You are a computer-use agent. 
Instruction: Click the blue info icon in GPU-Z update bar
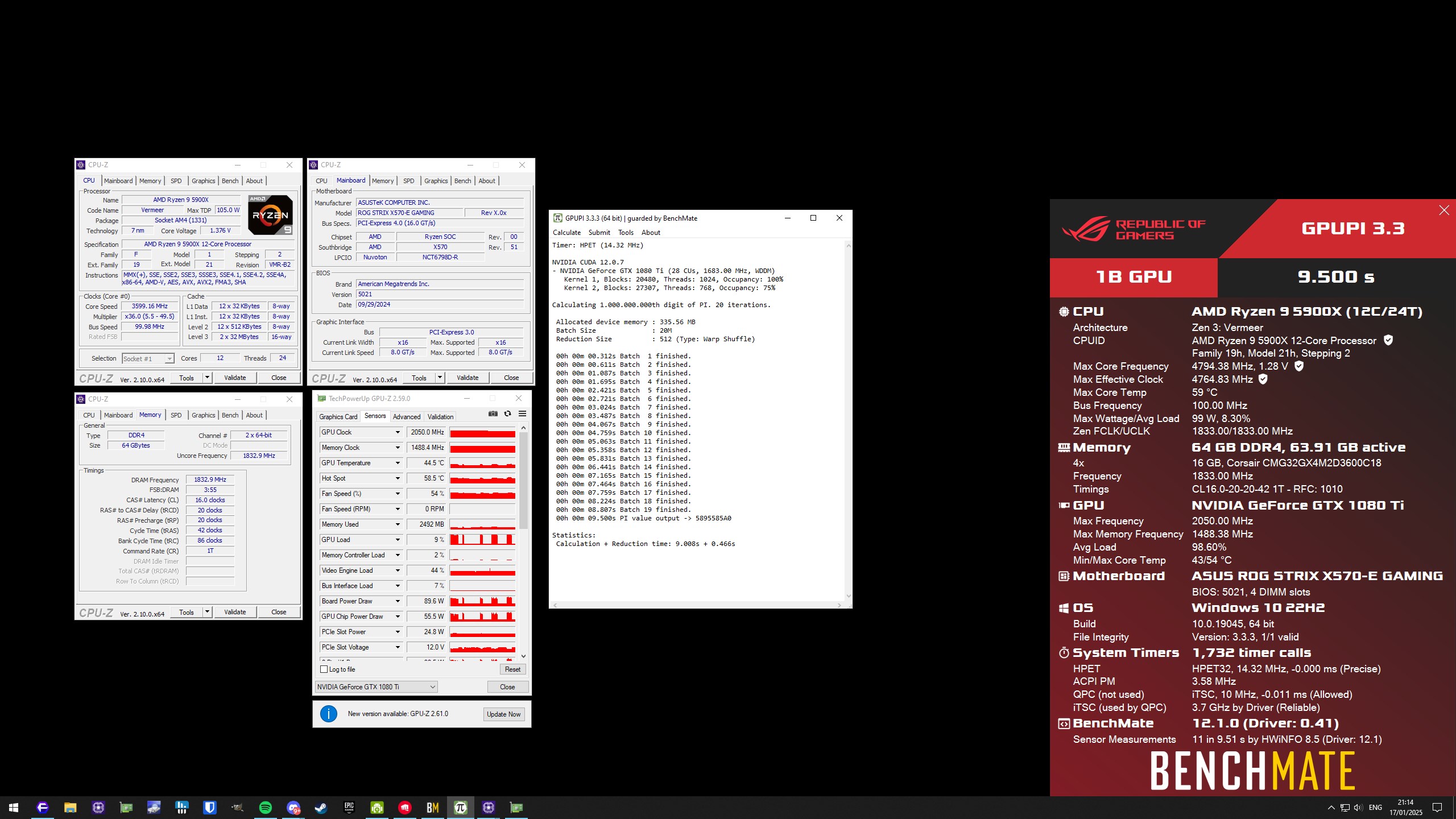click(329, 714)
